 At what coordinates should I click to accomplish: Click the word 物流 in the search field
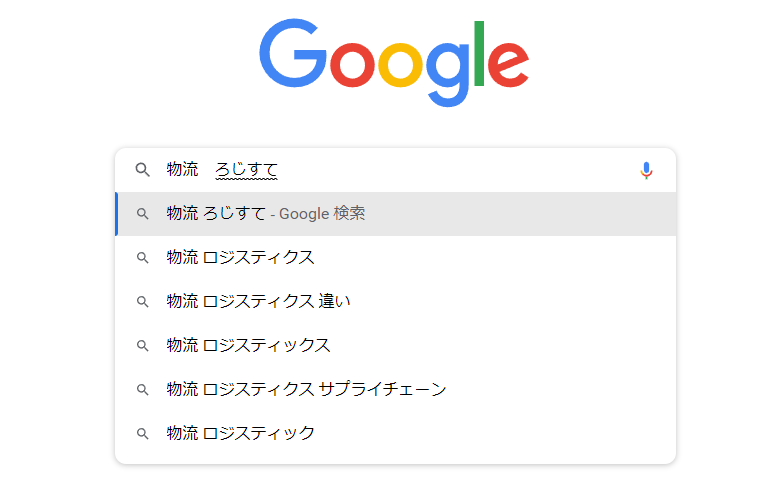(x=182, y=170)
